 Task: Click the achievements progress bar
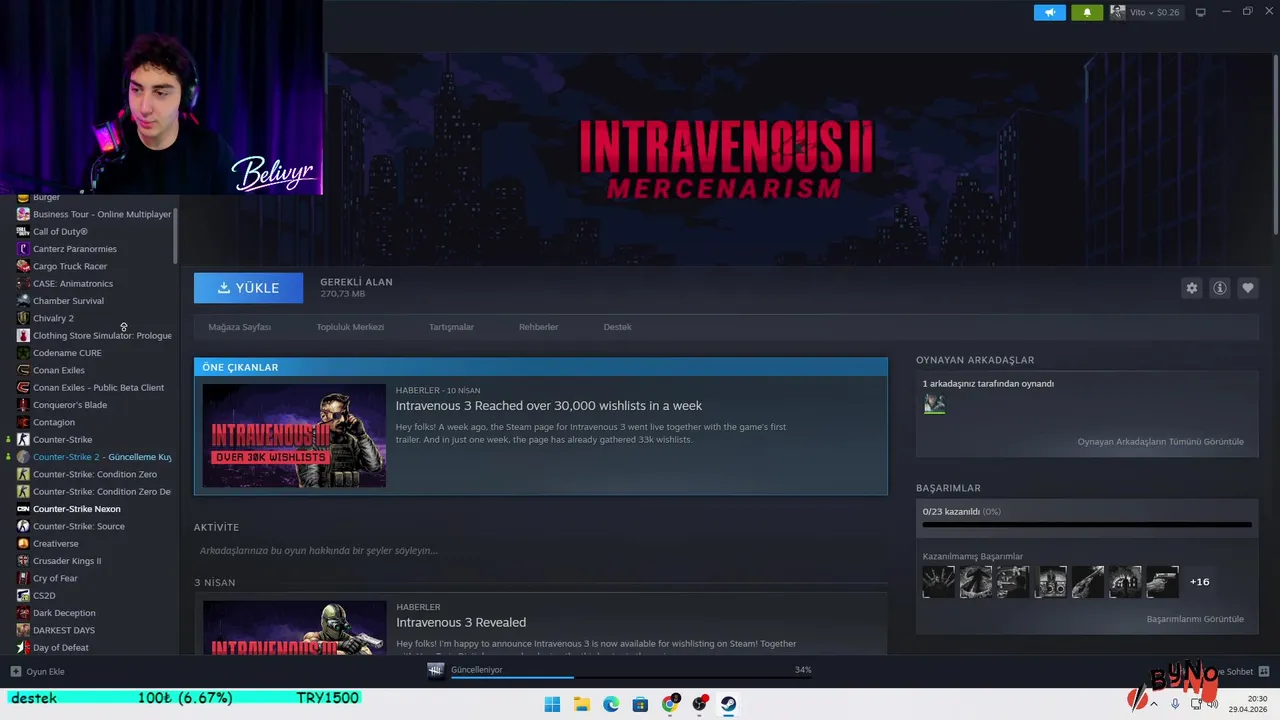(x=1087, y=524)
